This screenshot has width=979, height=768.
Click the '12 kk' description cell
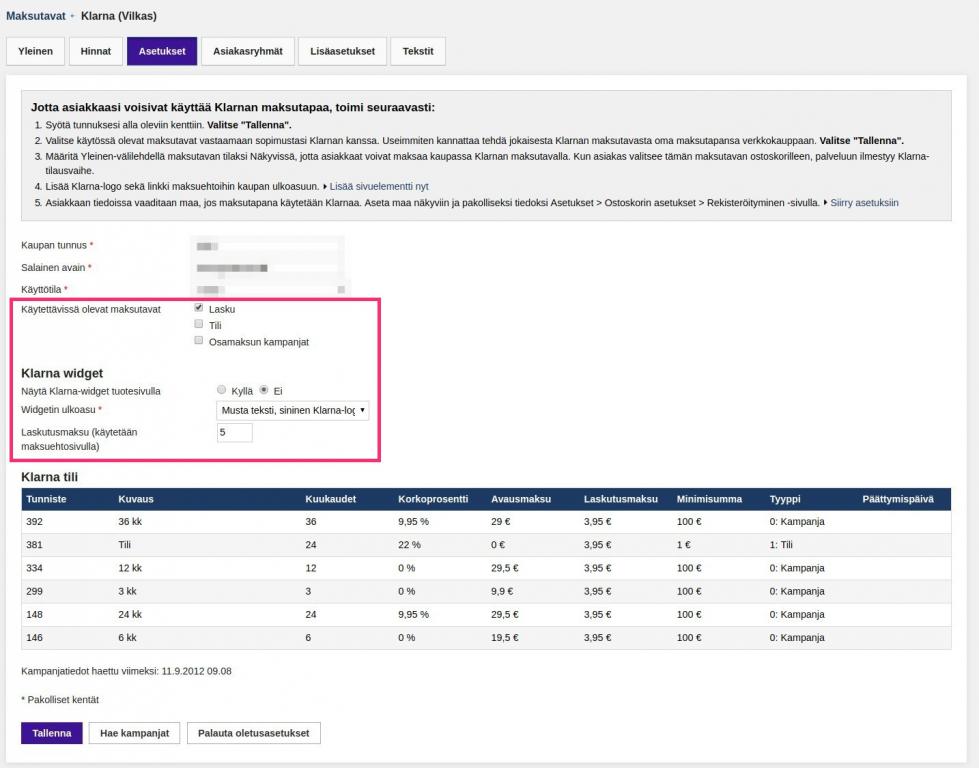(x=130, y=568)
